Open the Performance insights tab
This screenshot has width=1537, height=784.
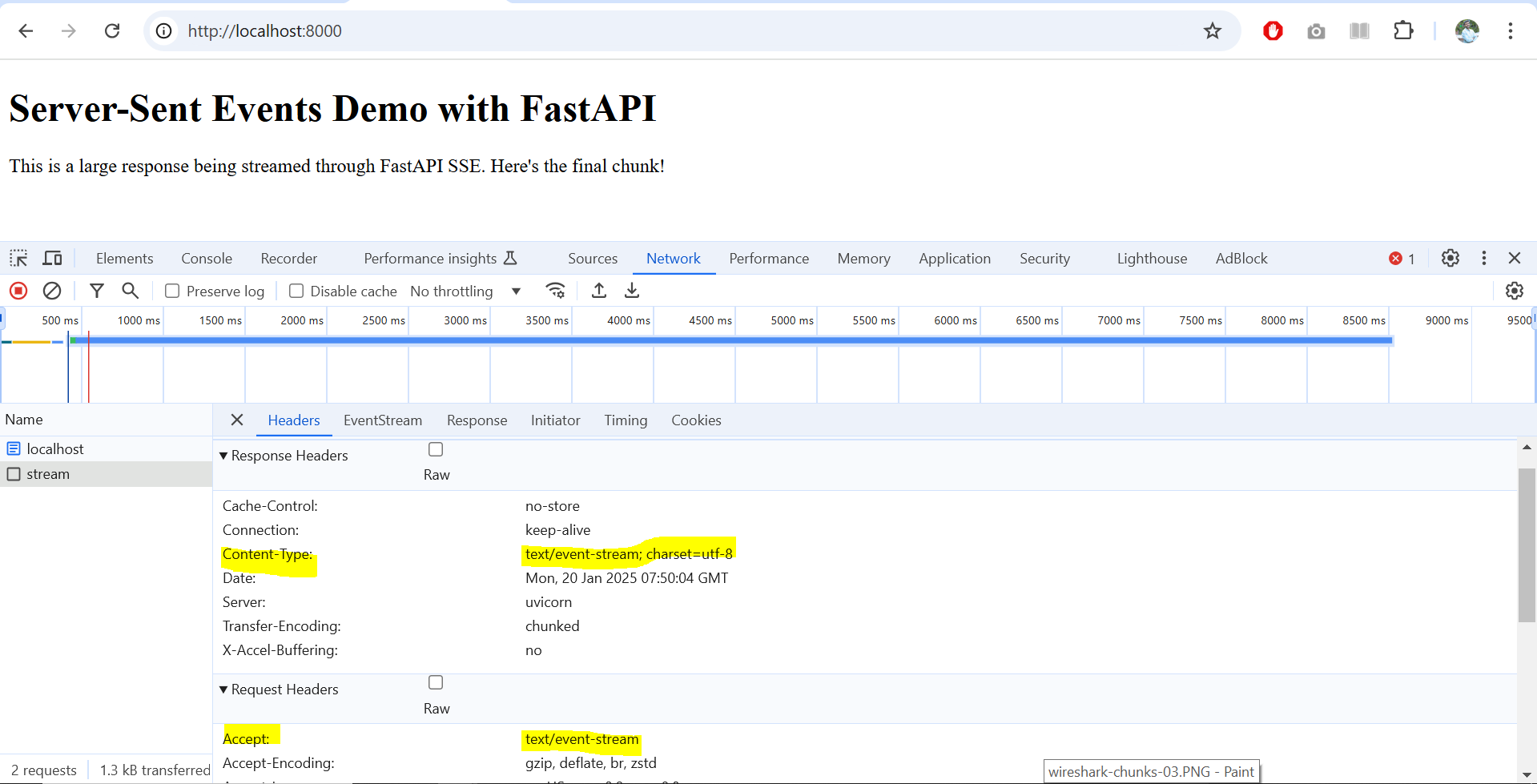point(441,259)
